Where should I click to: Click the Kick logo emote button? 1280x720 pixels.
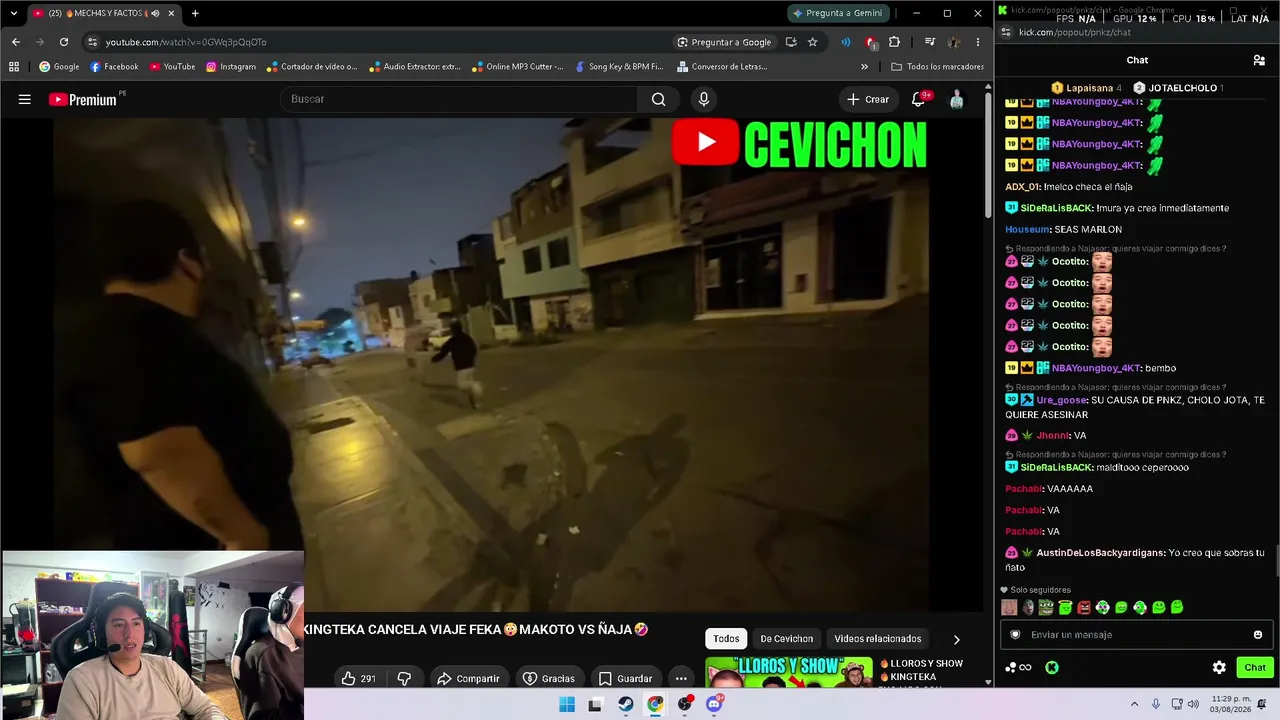[x=1052, y=667]
